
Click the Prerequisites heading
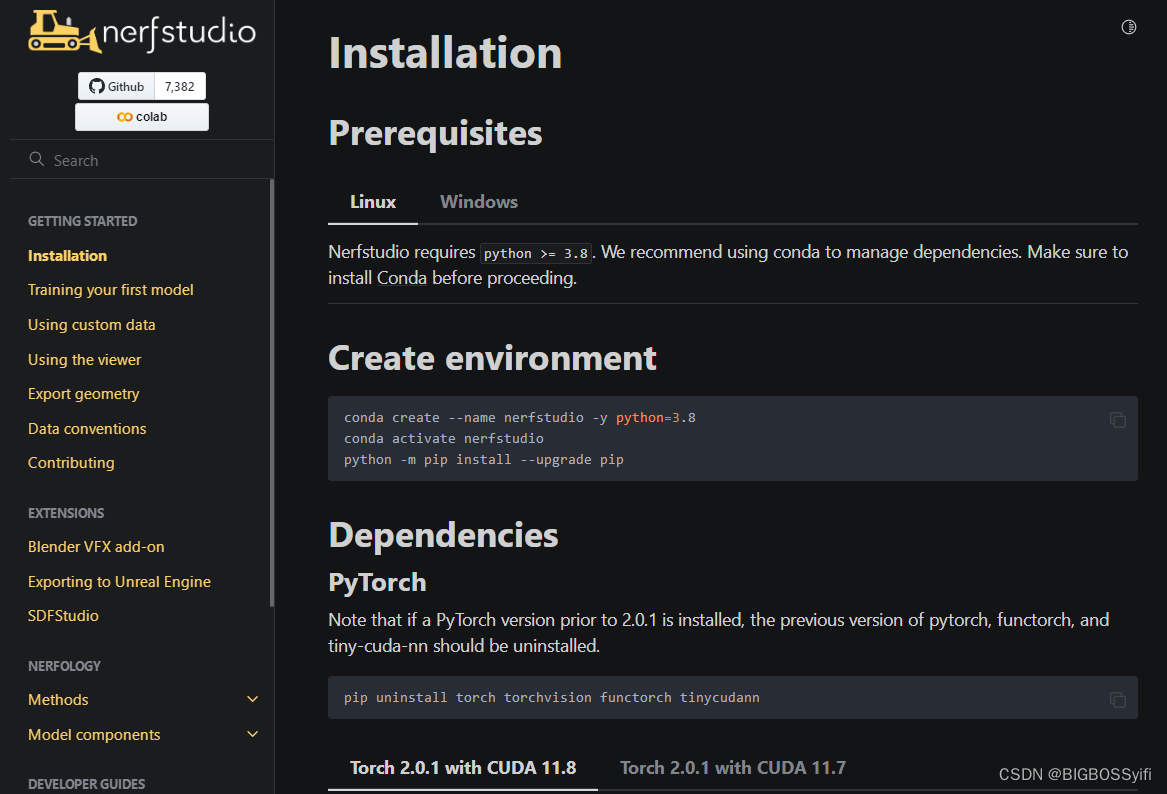[x=435, y=133]
